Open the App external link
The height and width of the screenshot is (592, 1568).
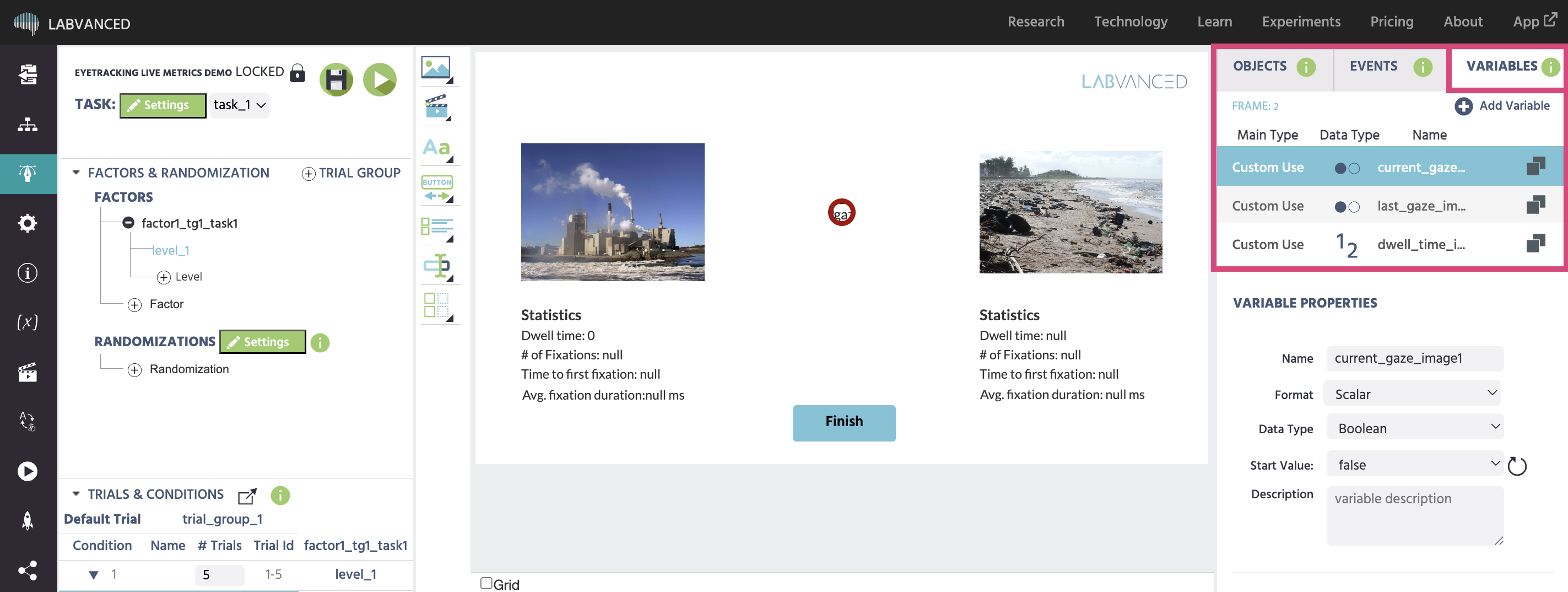pos(1534,21)
